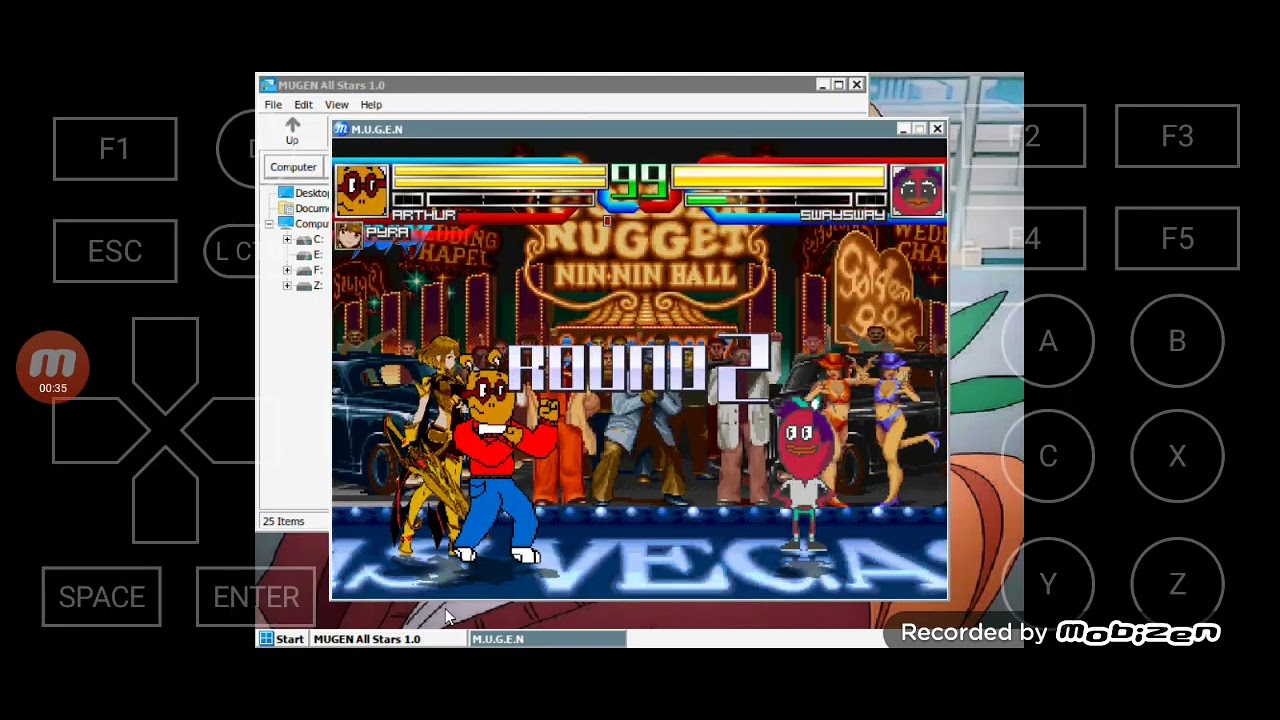Open the Edit menu
The width and height of the screenshot is (1280, 720).
tap(303, 105)
